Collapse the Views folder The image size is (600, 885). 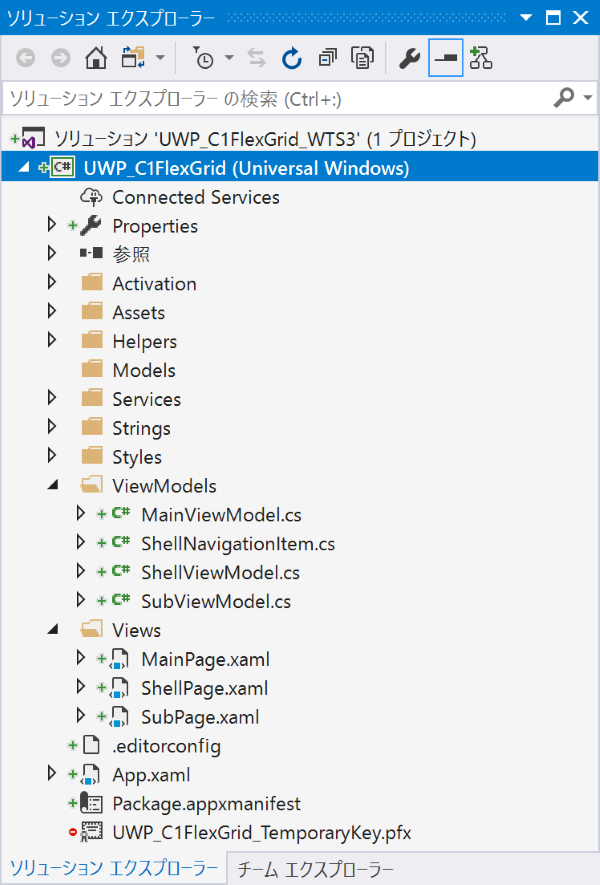(52, 629)
